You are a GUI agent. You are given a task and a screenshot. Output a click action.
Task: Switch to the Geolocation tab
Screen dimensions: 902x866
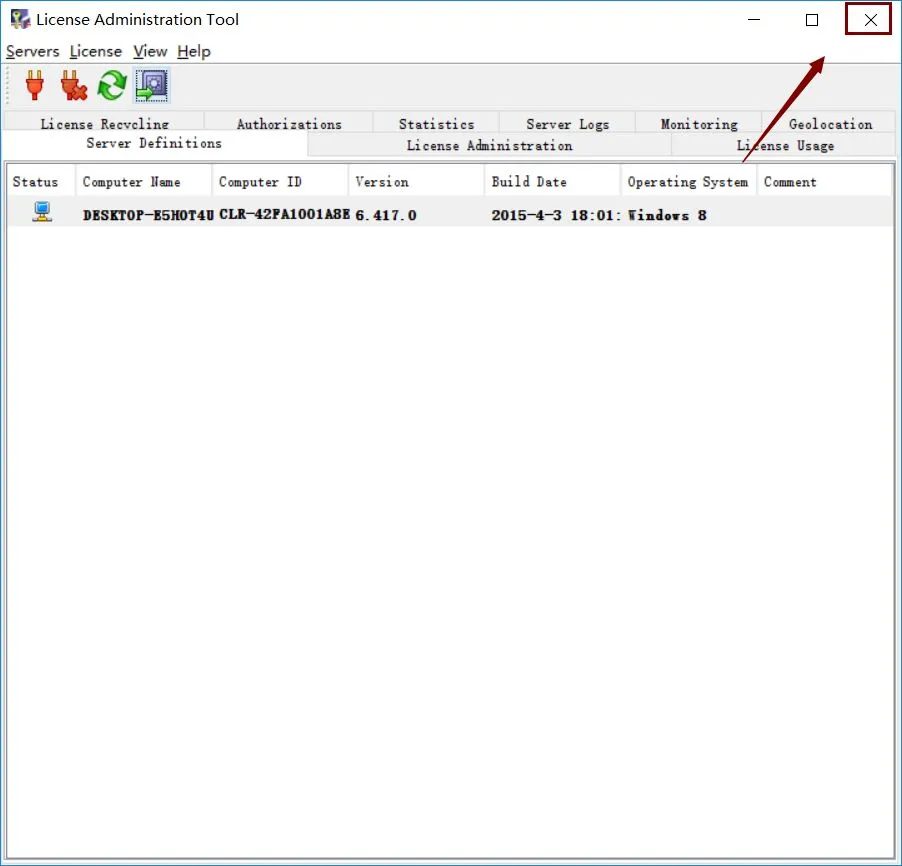pyautogui.click(x=830, y=123)
